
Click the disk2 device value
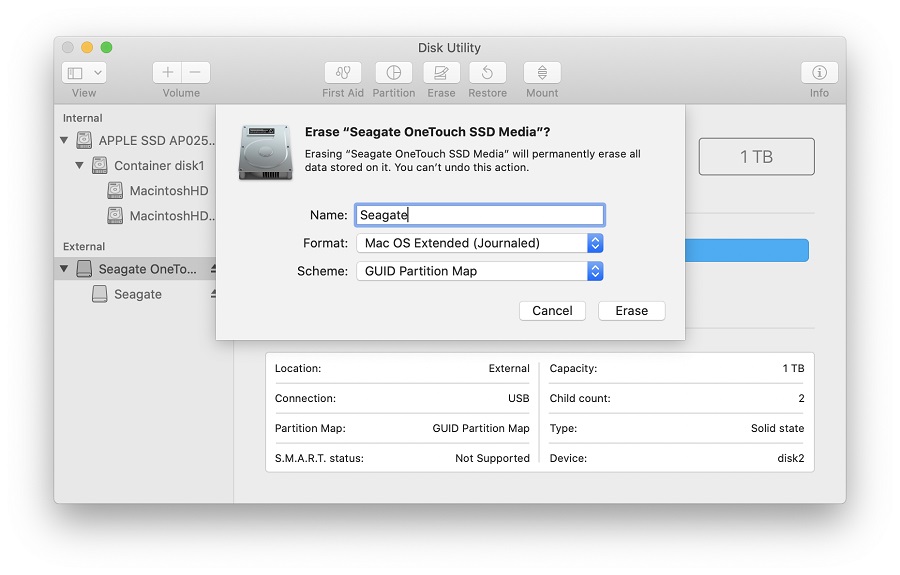pyautogui.click(x=790, y=458)
